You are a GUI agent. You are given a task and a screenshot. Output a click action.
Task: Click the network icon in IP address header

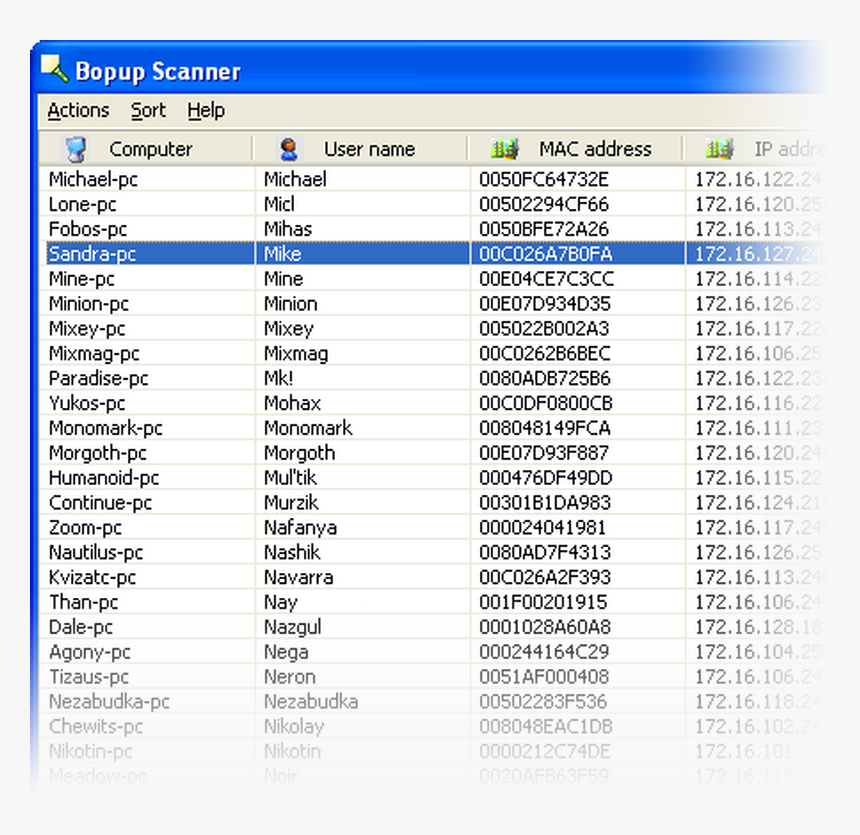720,149
